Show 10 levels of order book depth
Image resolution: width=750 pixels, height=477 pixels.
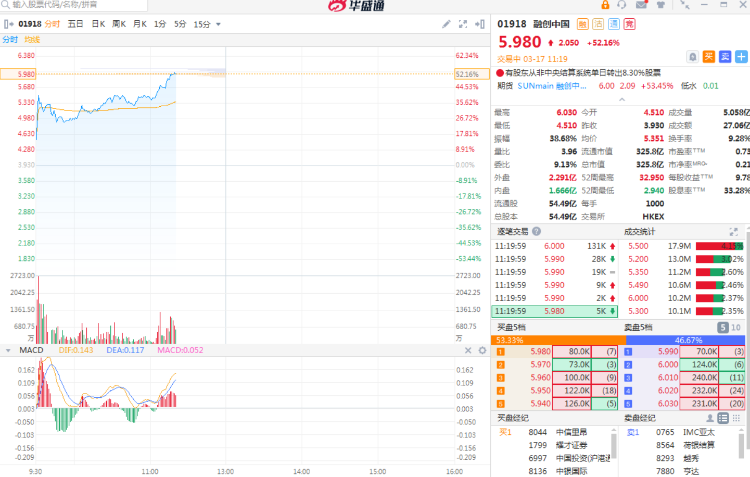(736, 328)
